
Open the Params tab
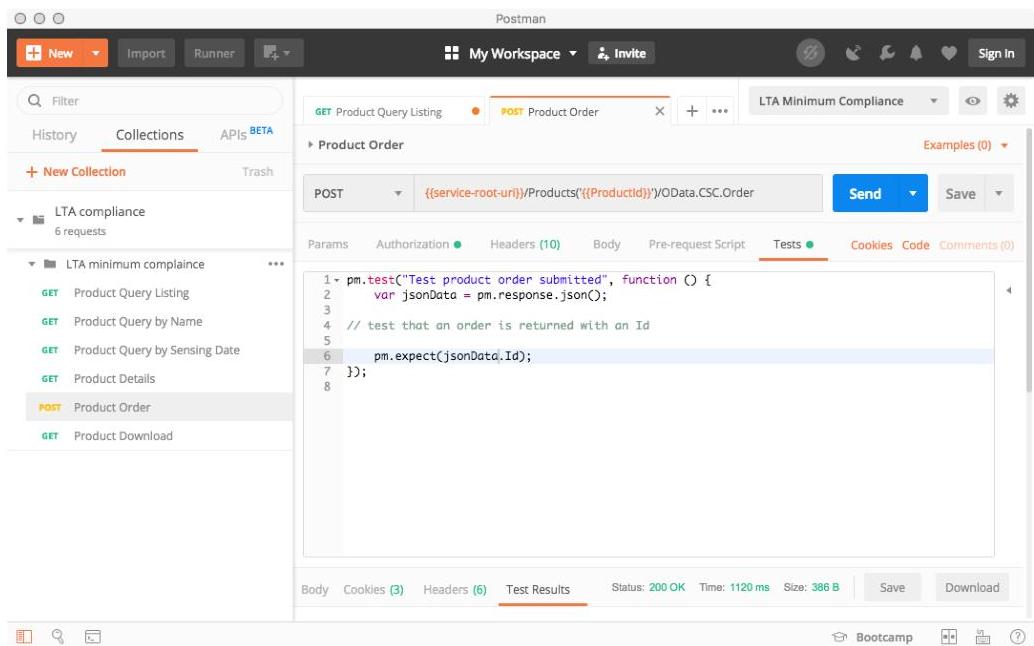coord(328,245)
